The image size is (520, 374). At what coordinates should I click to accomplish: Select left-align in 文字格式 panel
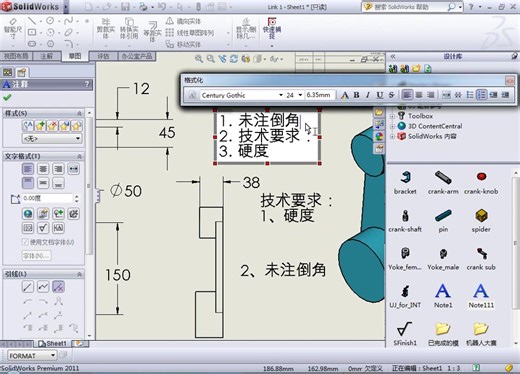point(28,169)
